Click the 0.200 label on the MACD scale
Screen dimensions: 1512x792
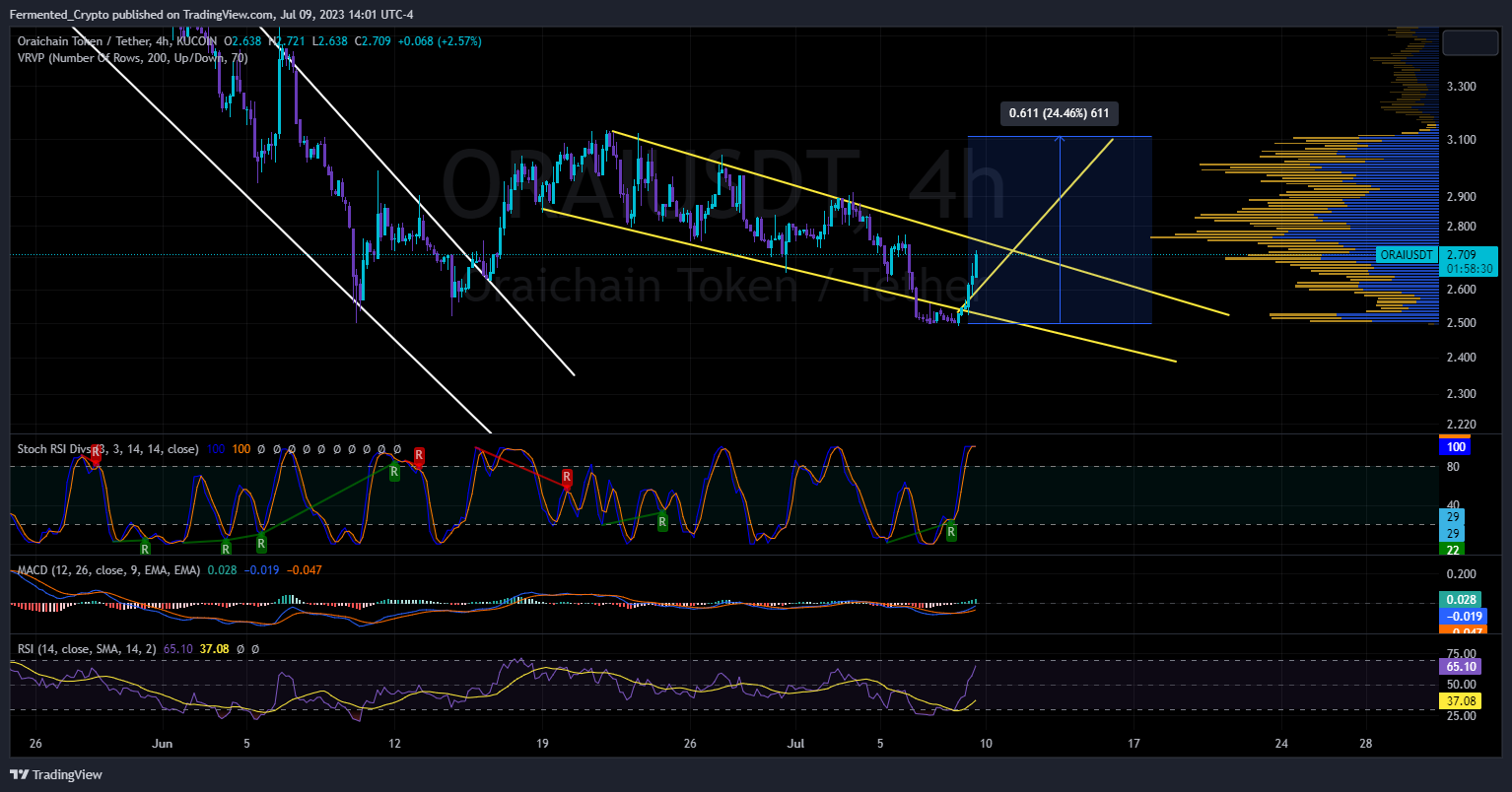point(1461,574)
